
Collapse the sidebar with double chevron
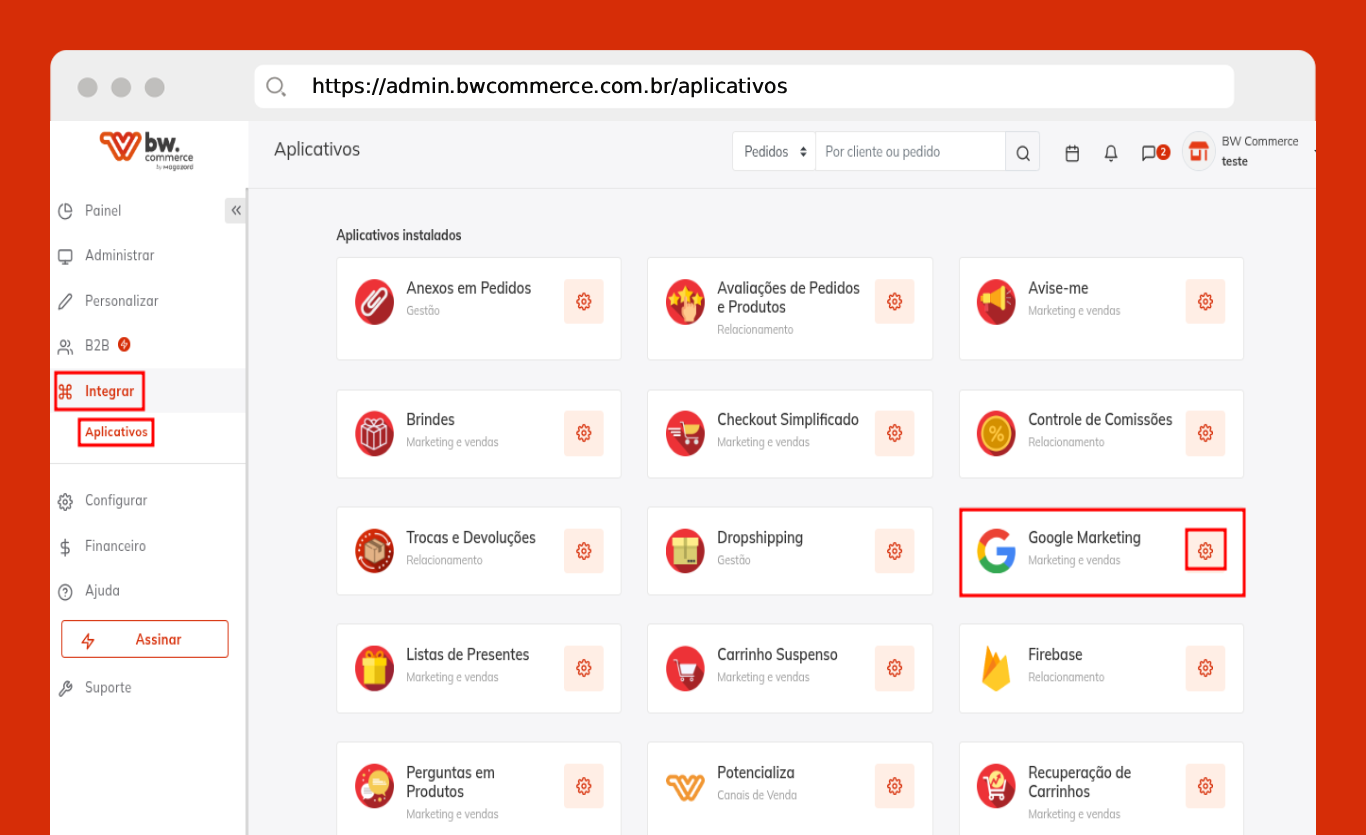point(236,210)
